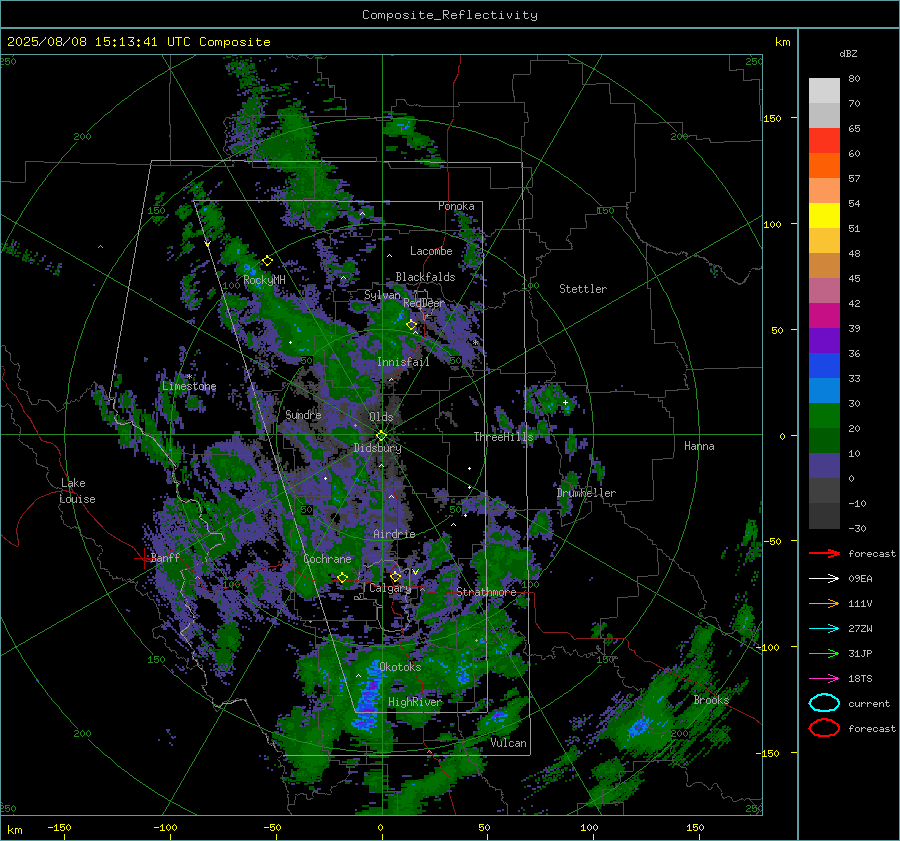This screenshot has width=900, height=841.
Task: Click the 18TS legend label
Action: [860, 679]
